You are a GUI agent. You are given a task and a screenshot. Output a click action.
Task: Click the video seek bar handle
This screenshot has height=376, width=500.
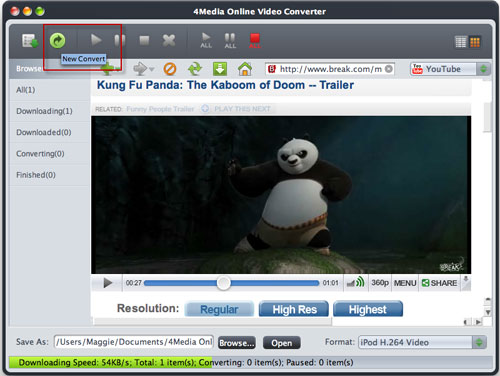[x=223, y=283]
